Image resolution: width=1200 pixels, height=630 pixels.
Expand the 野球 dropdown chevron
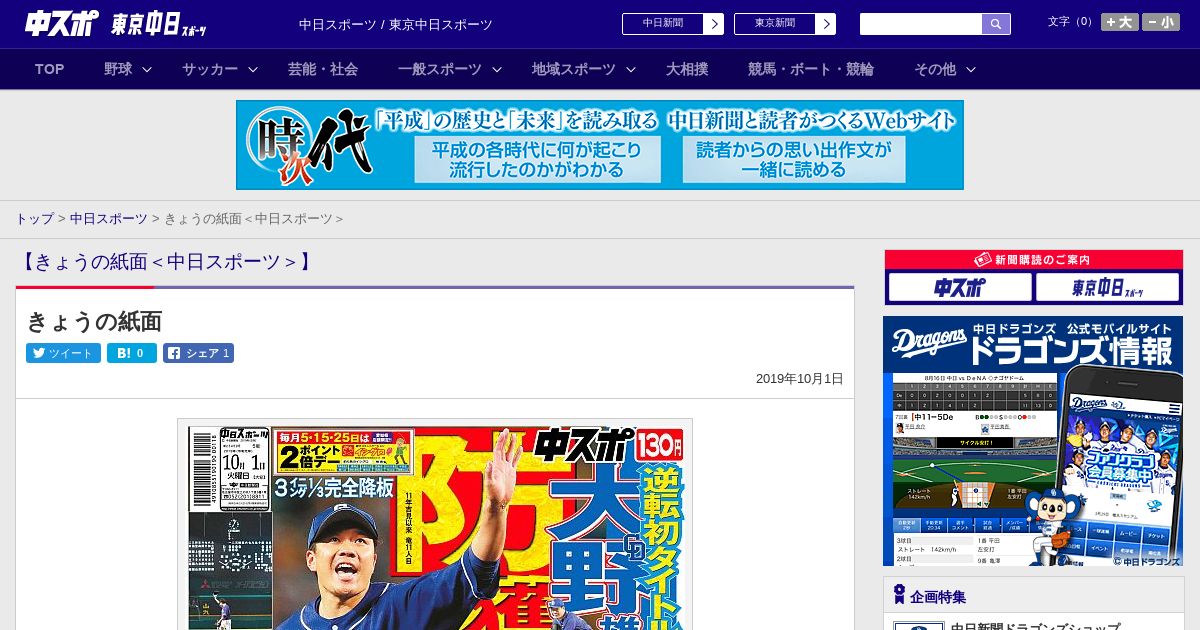click(147, 69)
